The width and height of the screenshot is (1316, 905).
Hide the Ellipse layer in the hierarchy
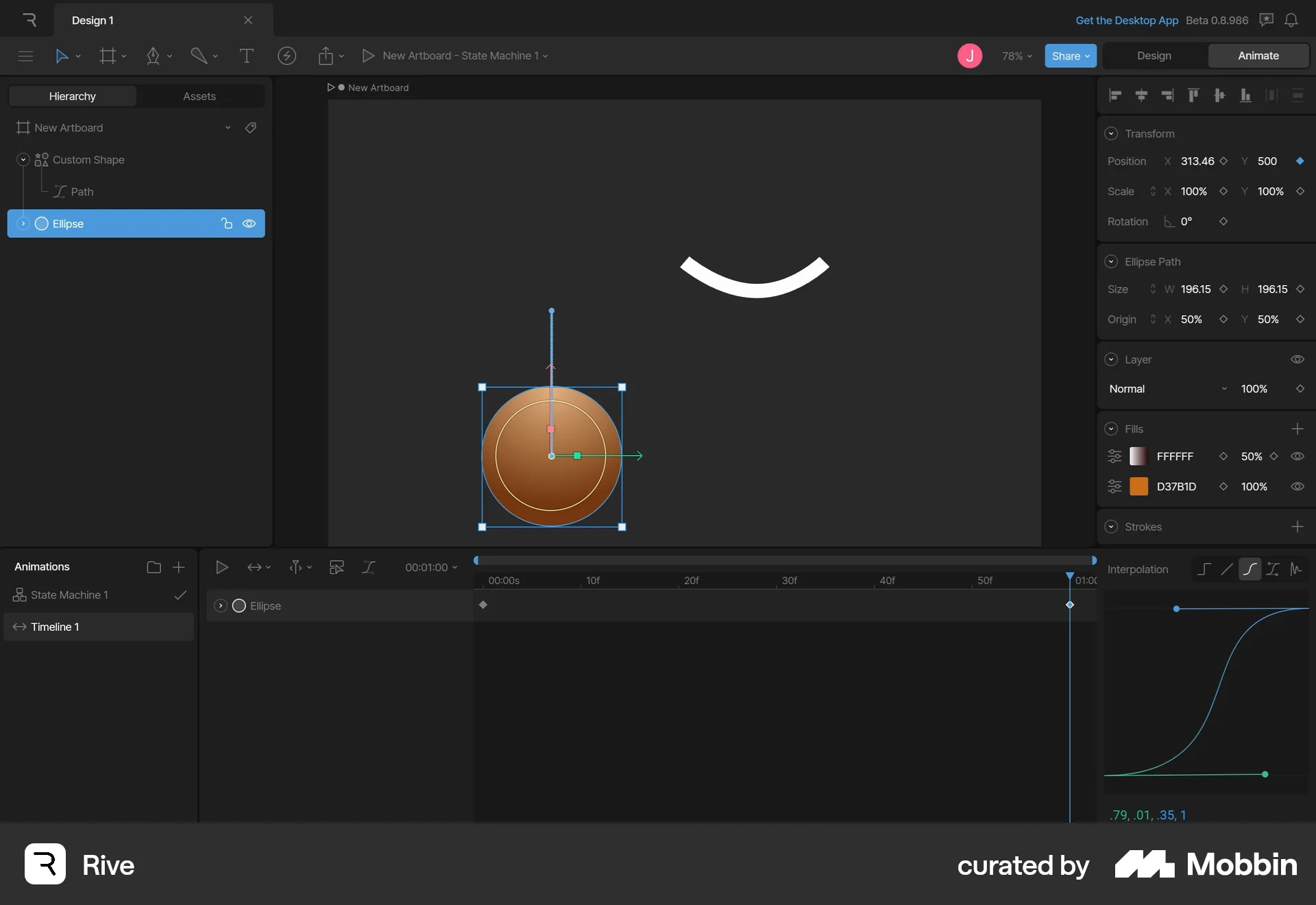click(249, 224)
